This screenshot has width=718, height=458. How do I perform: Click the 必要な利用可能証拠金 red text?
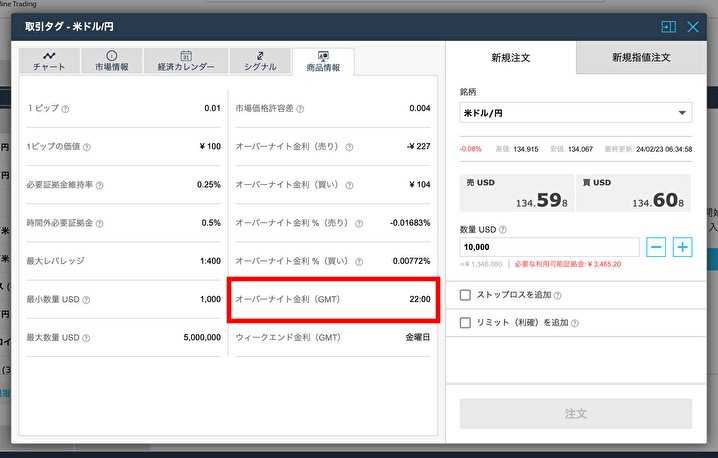tap(568, 264)
